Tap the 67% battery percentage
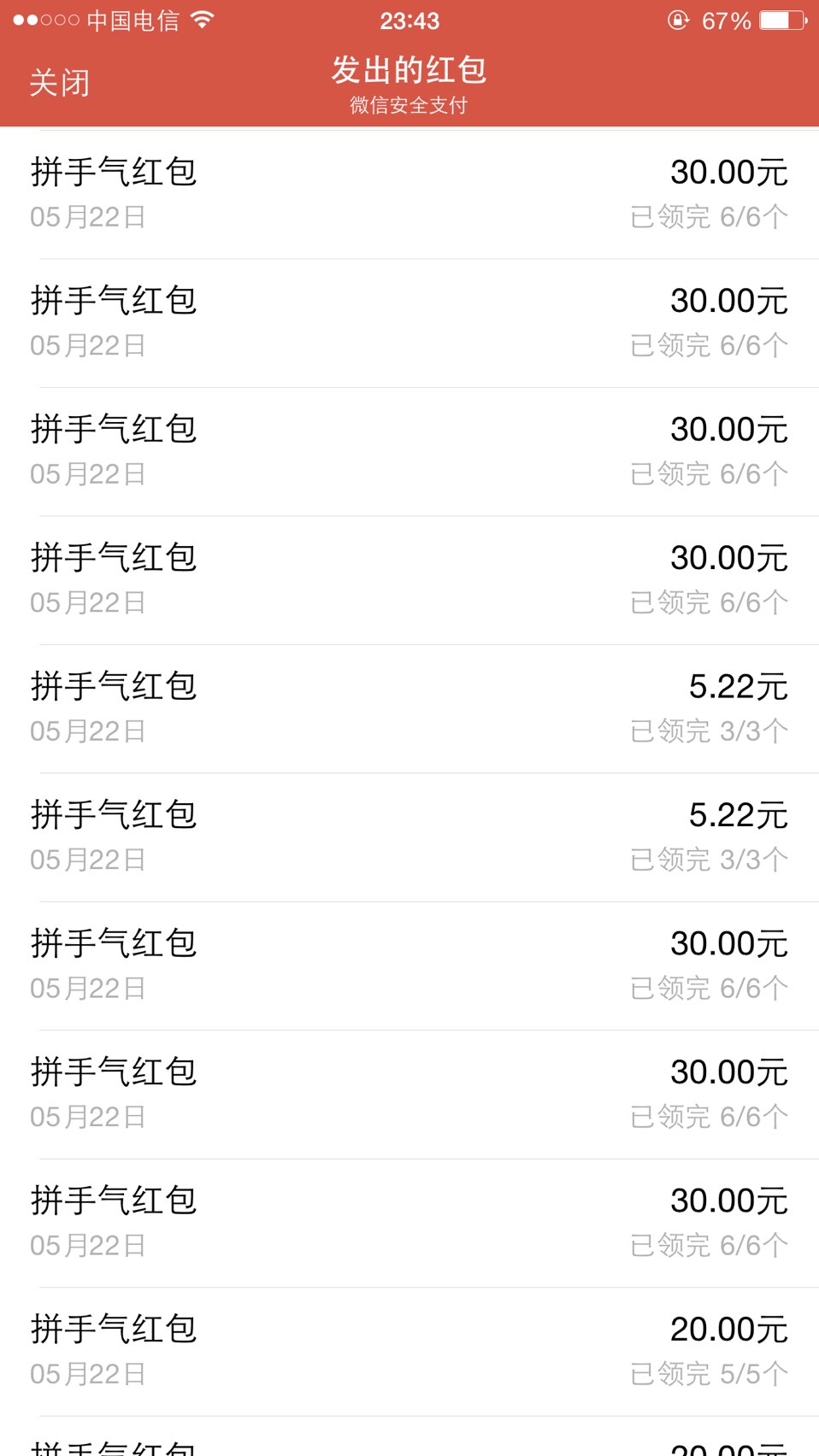Viewport: 819px width, 1456px height. coord(726,21)
